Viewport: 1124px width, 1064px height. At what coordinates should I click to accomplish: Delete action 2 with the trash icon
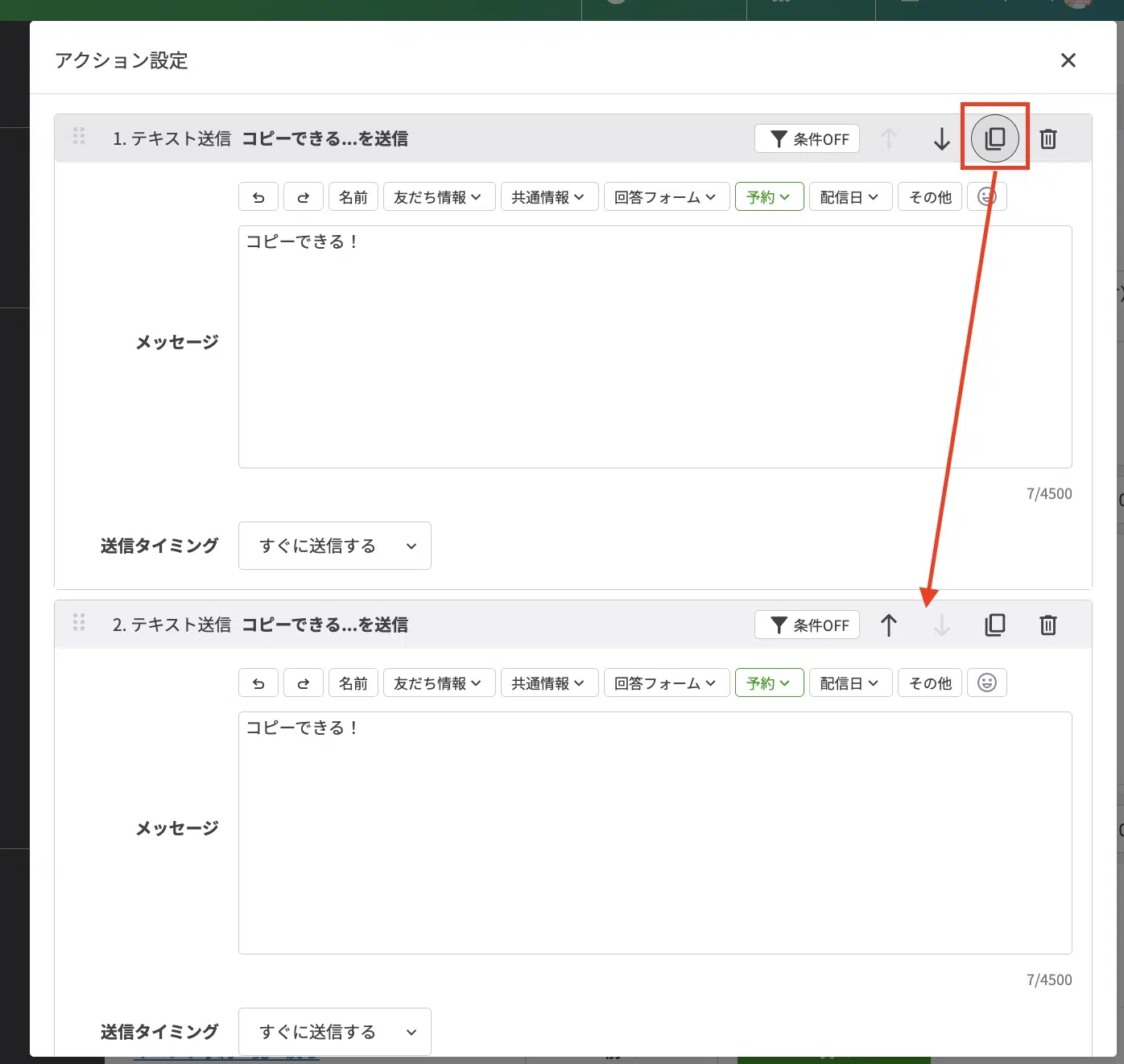tap(1048, 625)
